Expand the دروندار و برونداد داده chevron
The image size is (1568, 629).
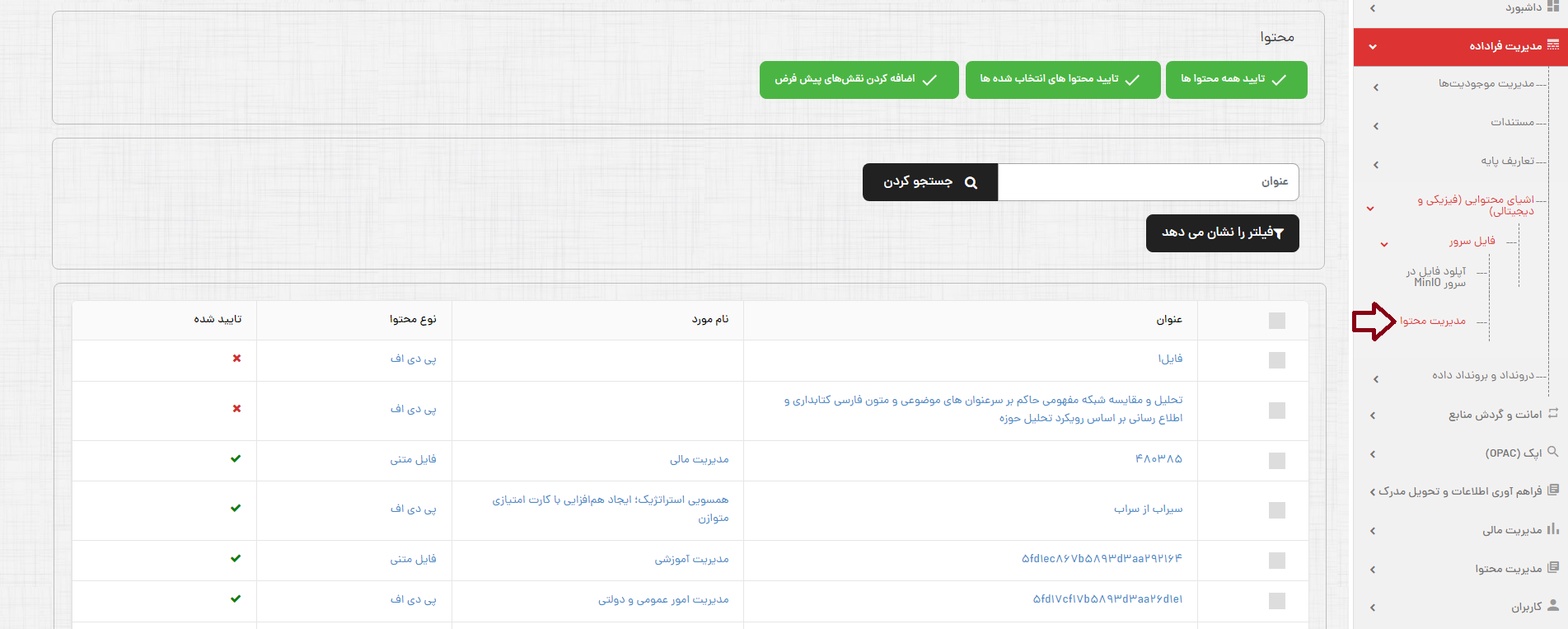[1376, 379]
